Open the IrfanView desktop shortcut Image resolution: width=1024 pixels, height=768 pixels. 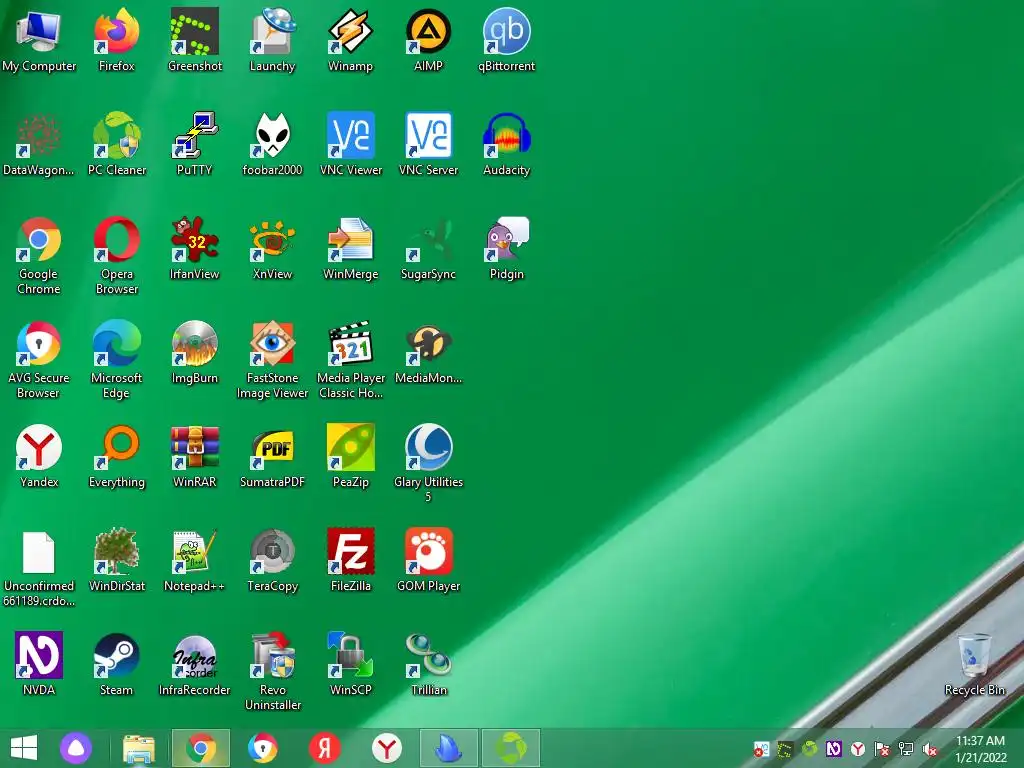tap(195, 248)
